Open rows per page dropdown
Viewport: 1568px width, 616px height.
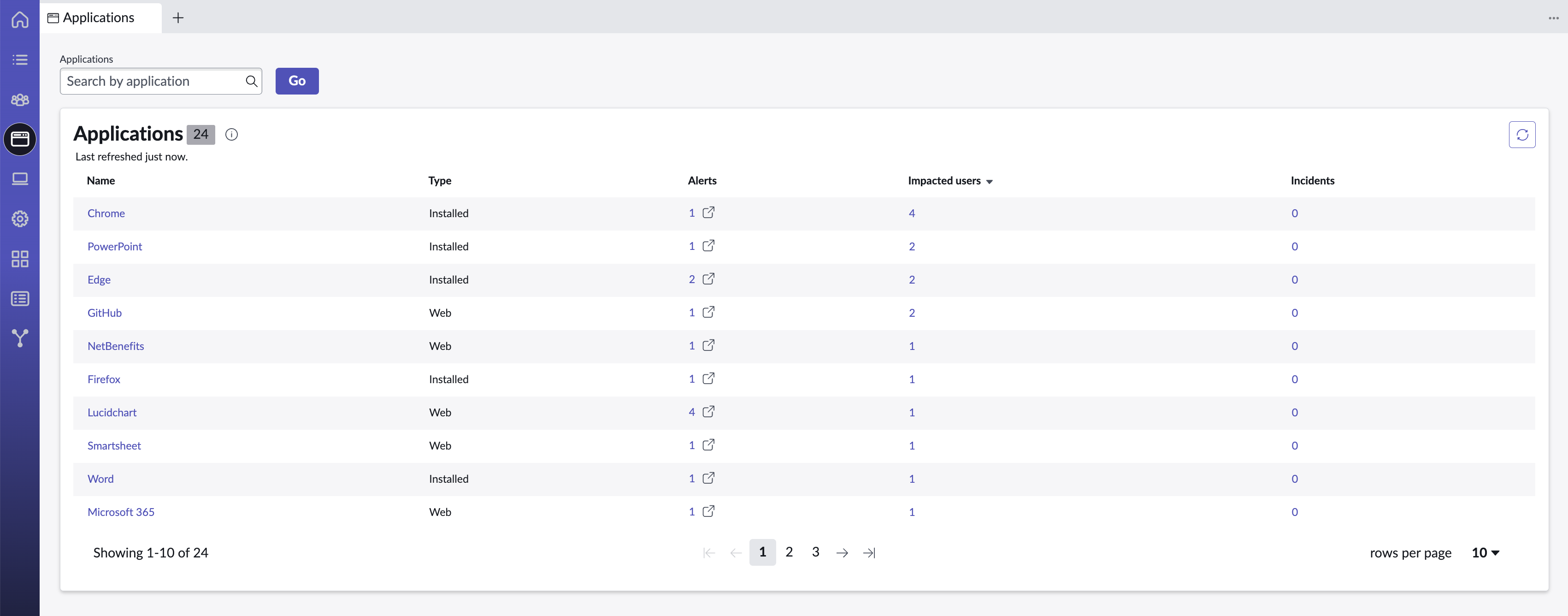point(1485,553)
